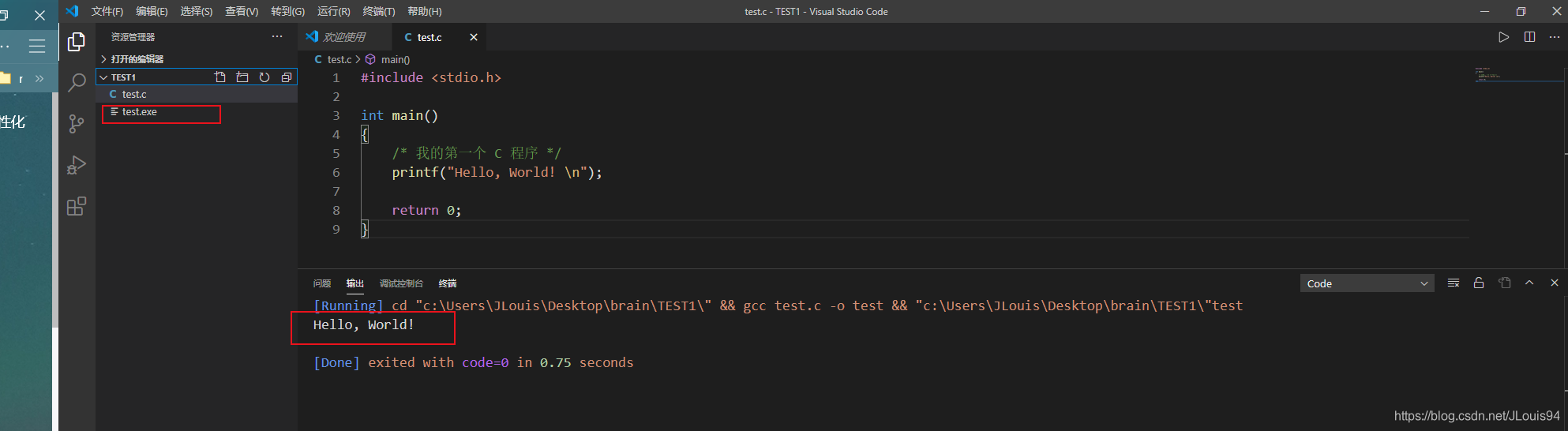Maximize the bottom panel with chevron up
The image size is (1568, 431).
coord(1529,283)
